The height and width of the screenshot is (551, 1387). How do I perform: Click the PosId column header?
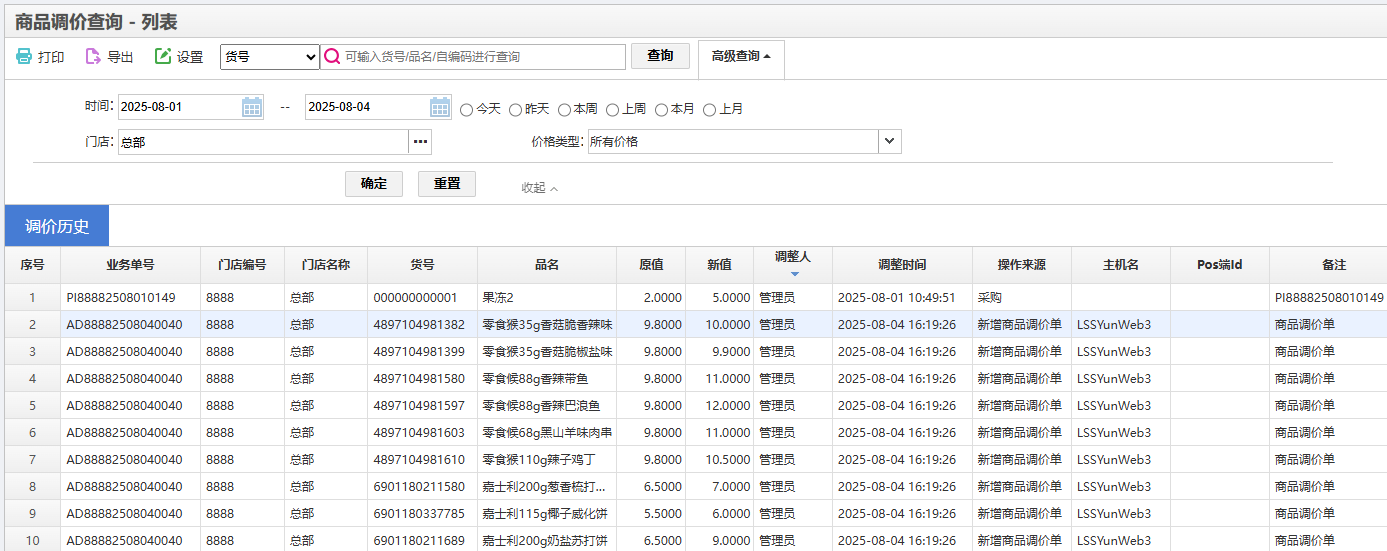point(1220,265)
